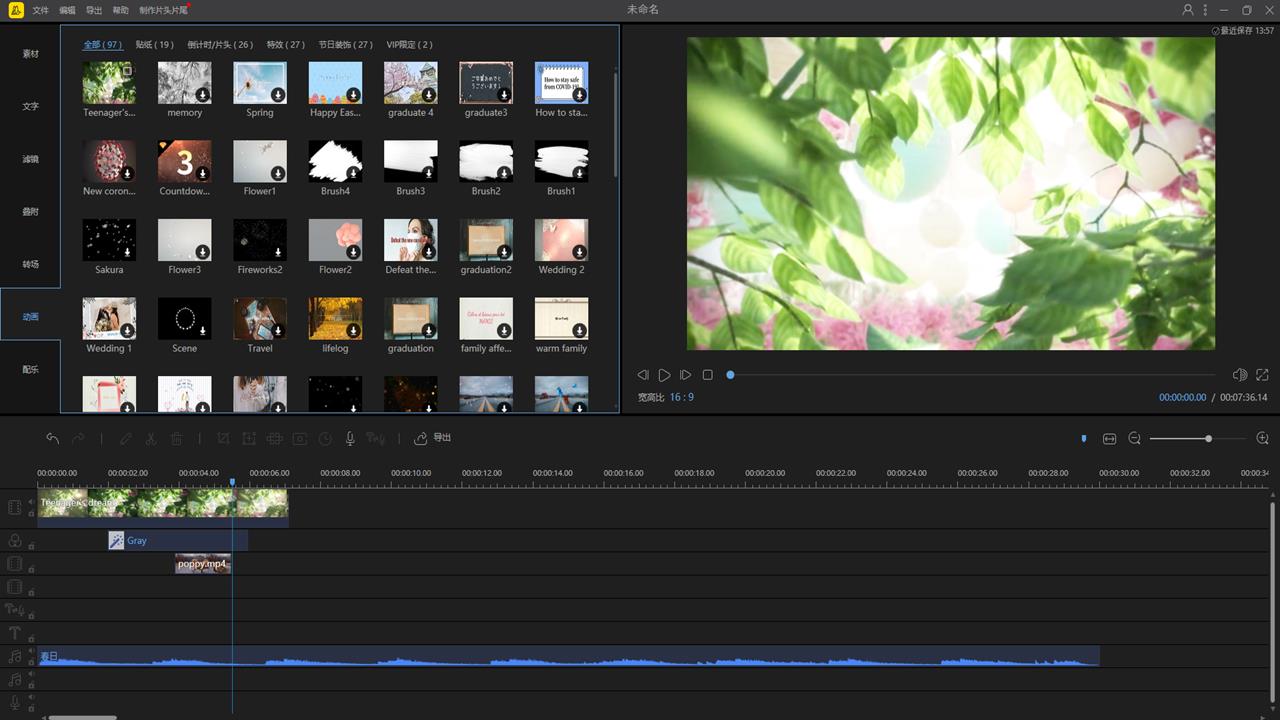1280x720 pixels.
Task: Mute the 春日 music track
Action: click(x=31, y=651)
